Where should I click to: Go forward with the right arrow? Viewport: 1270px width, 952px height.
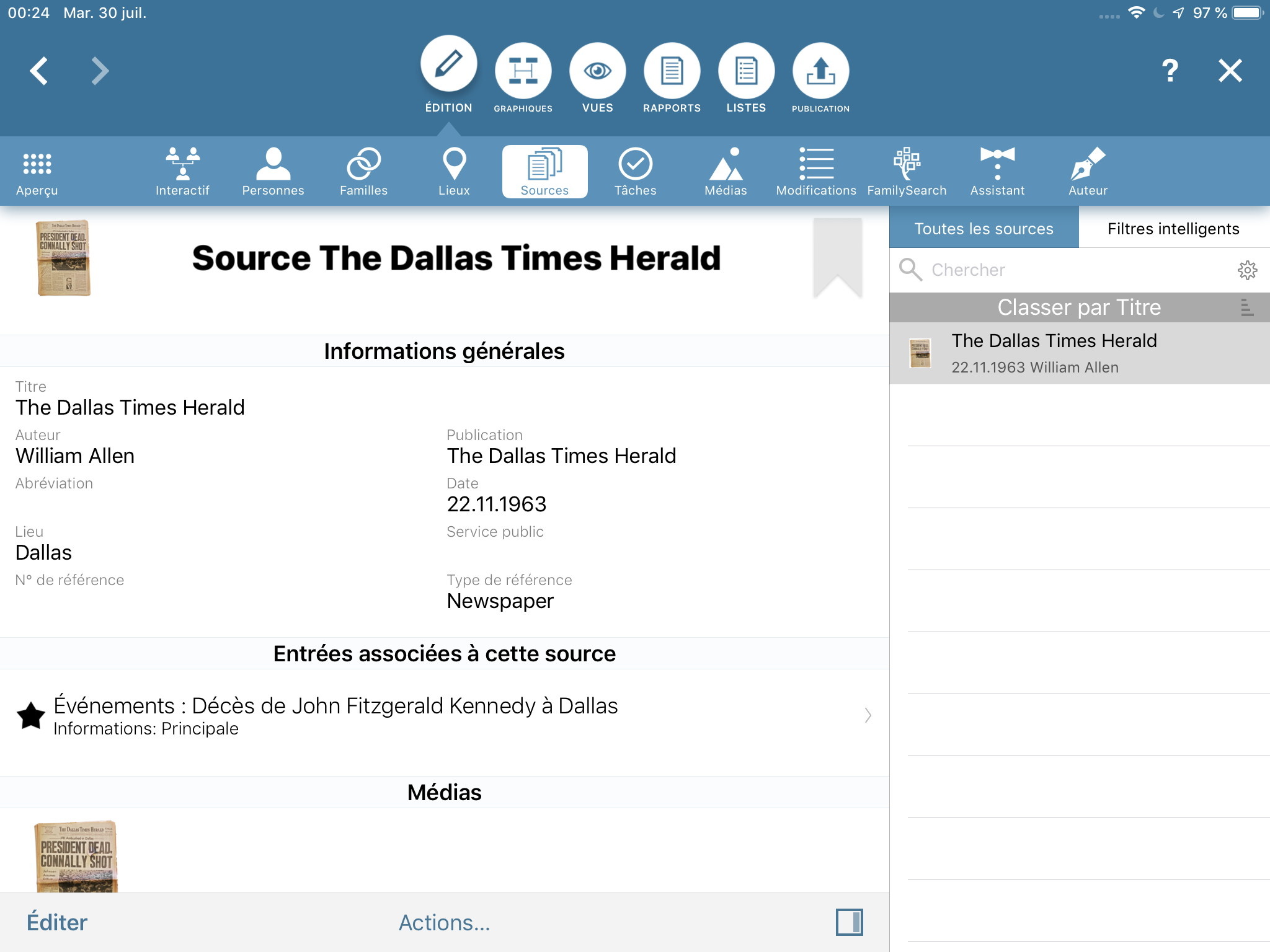[x=100, y=71]
